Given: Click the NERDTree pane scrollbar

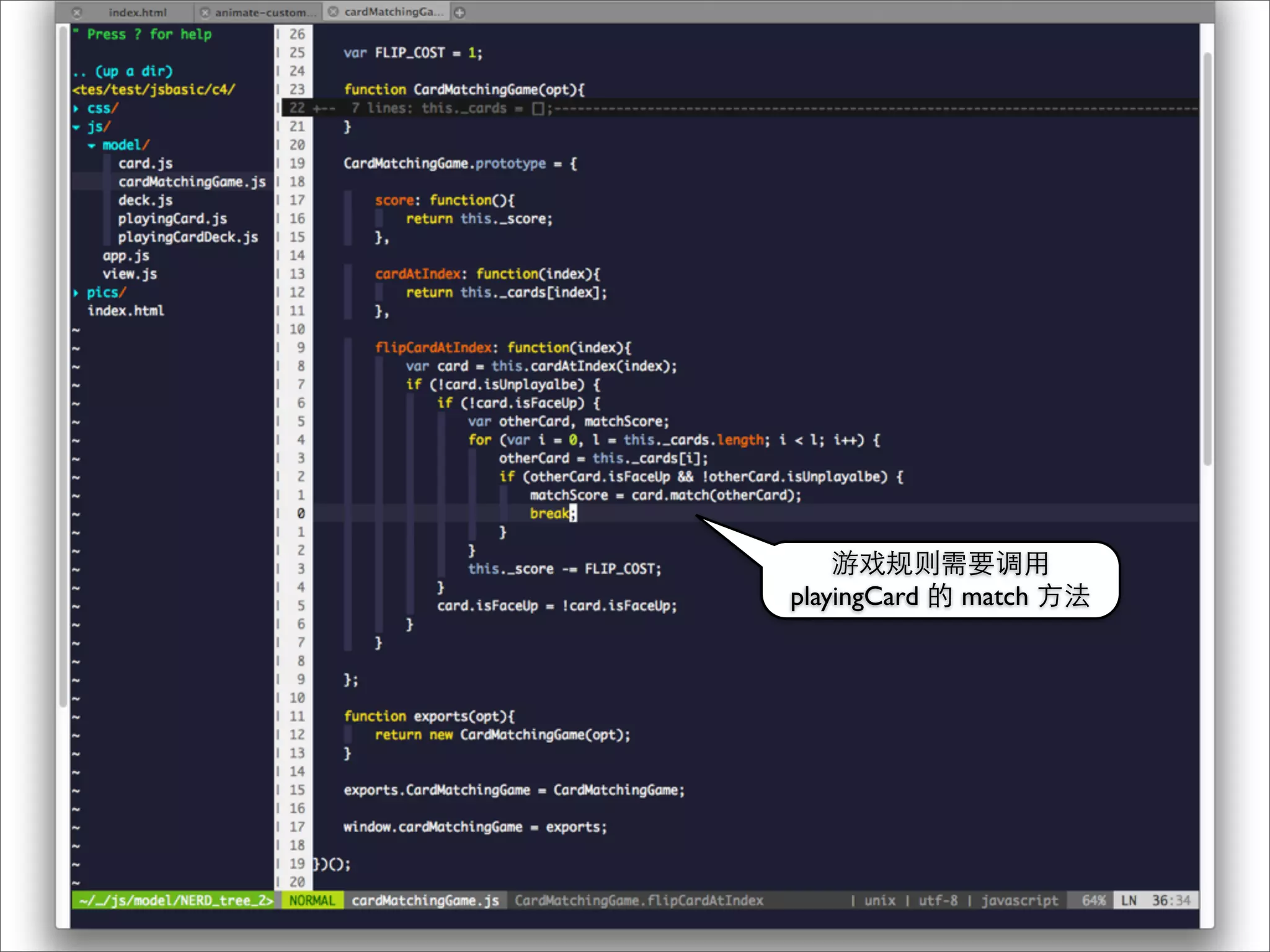Looking at the screenshot, I should coord(63,366).
